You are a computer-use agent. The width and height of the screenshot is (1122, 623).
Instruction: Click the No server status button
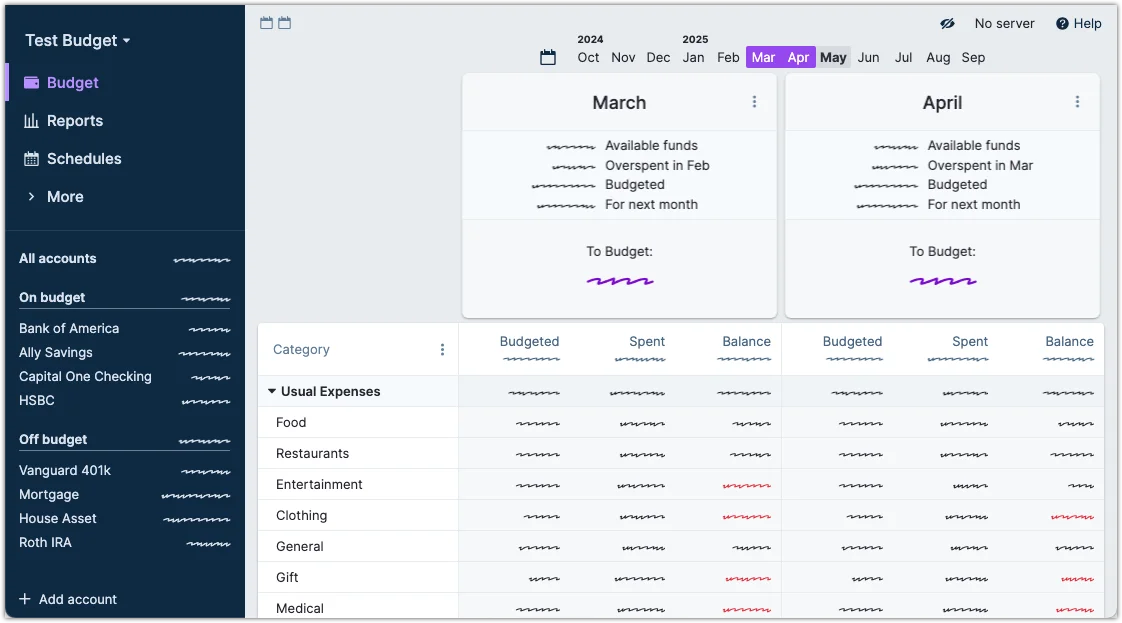click(x=1004, y=24)
